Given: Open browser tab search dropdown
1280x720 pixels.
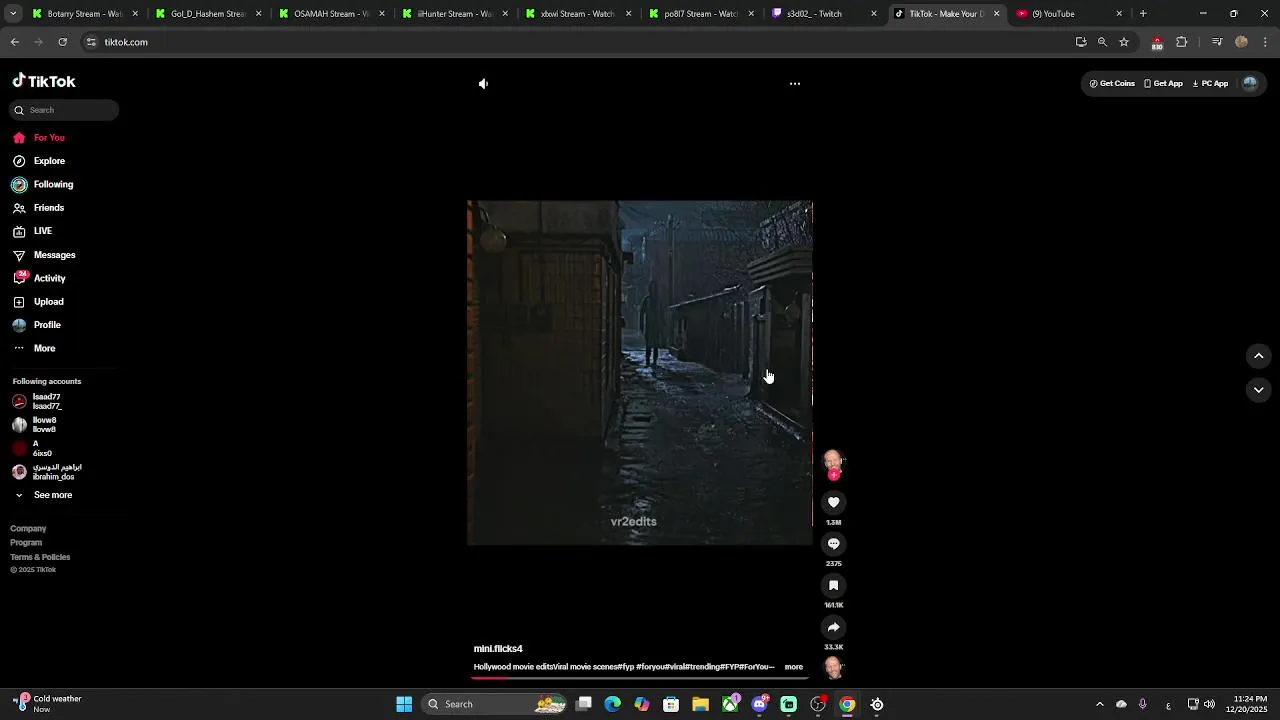Looking at the screenshot, I should point(13,14).
